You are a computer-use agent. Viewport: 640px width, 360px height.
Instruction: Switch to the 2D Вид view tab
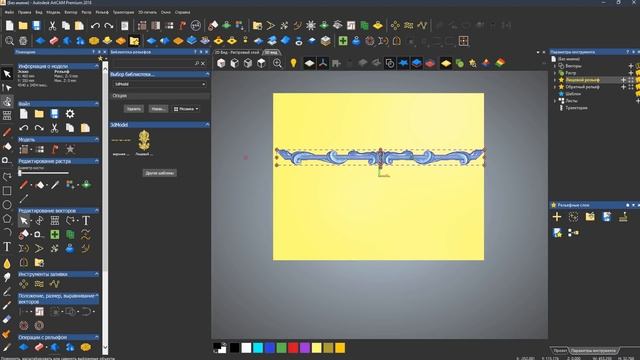click(238, 52)
